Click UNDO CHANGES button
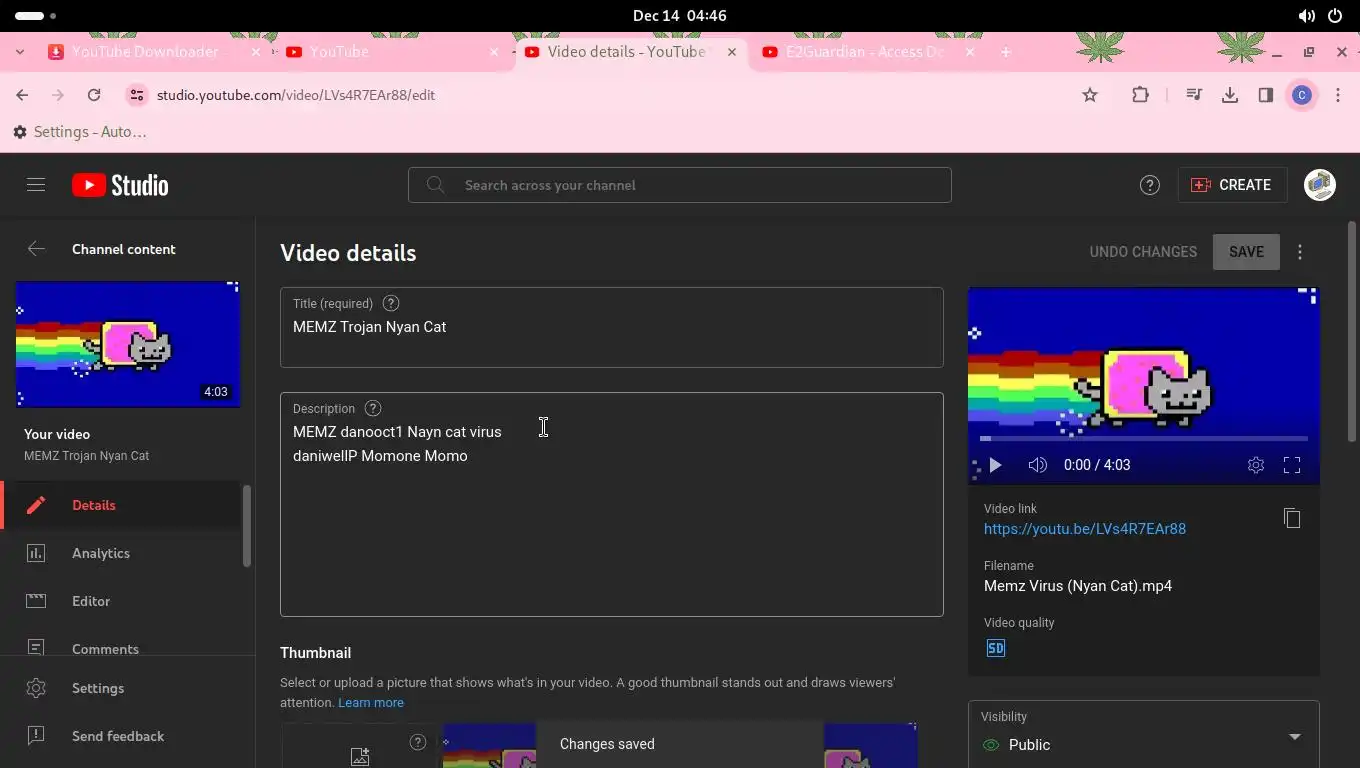 pos(1143,252)
